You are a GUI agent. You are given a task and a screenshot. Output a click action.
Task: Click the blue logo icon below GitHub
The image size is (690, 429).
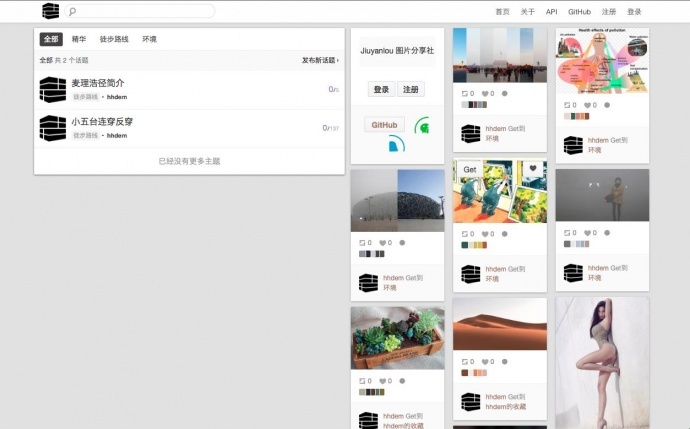(x=396, y=143)
